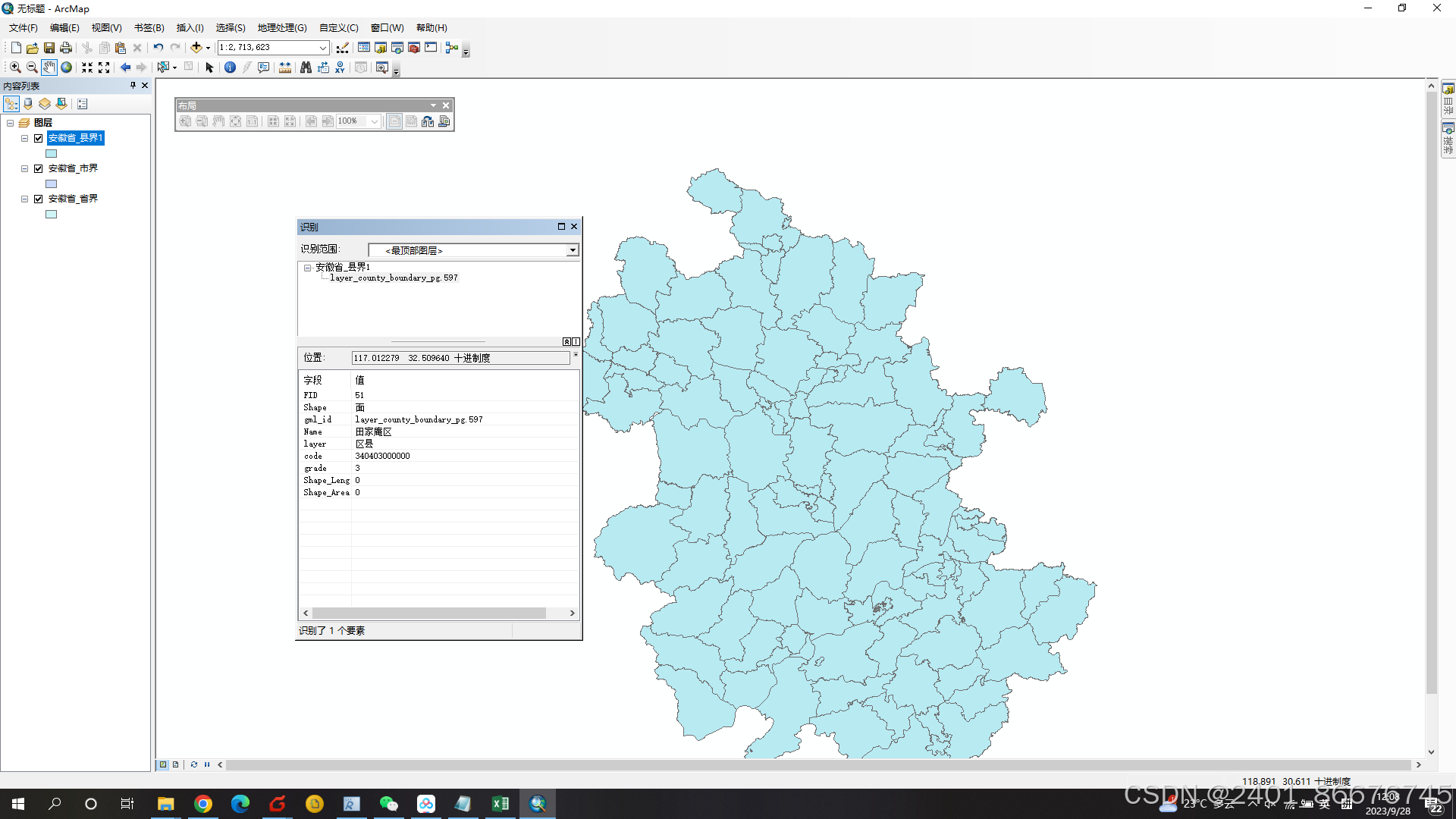Expand the 识别范围 layer dropdown
1456x819 pixels.
573,250
